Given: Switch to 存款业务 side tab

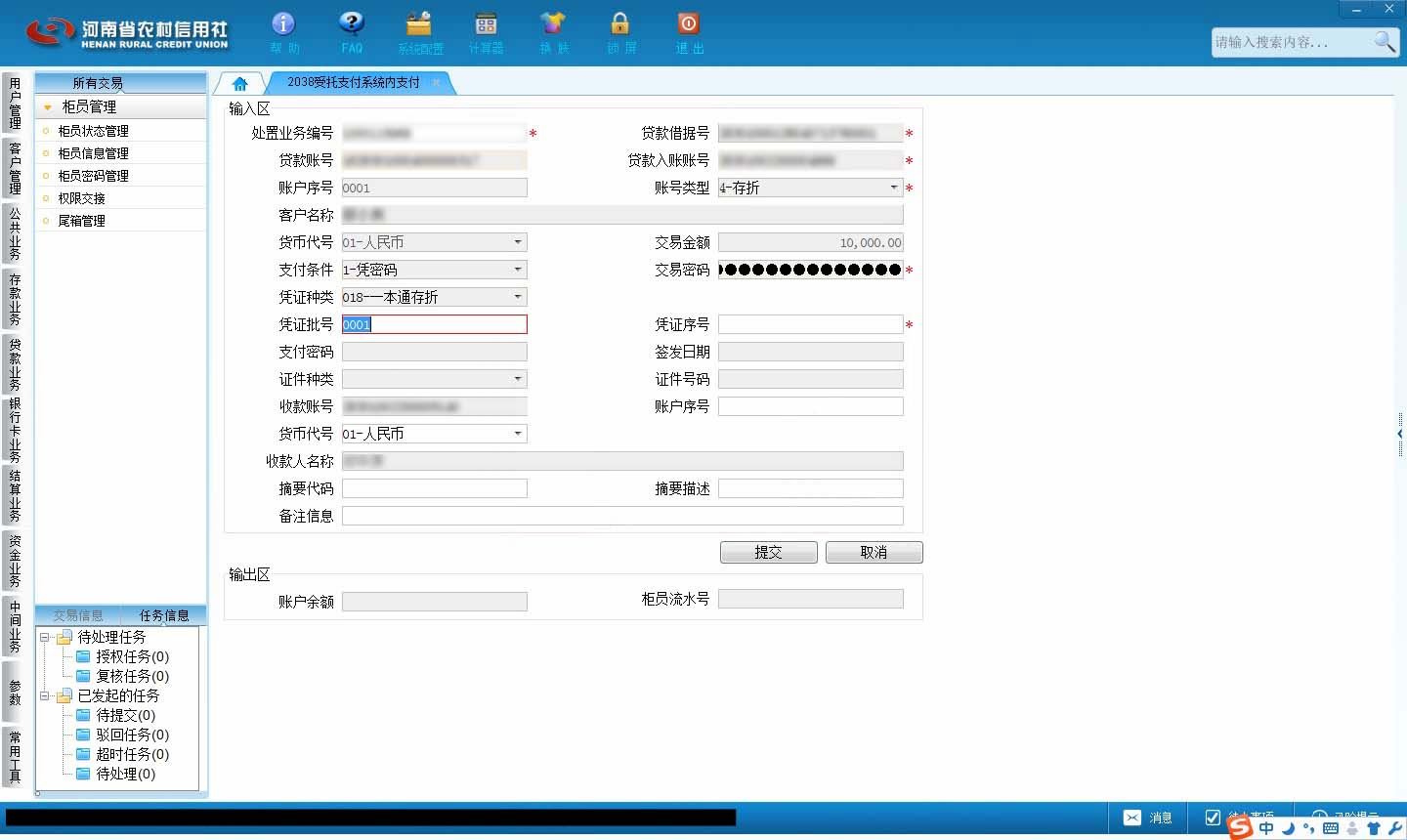Looking at the screenshot, I should click(14, 299).
